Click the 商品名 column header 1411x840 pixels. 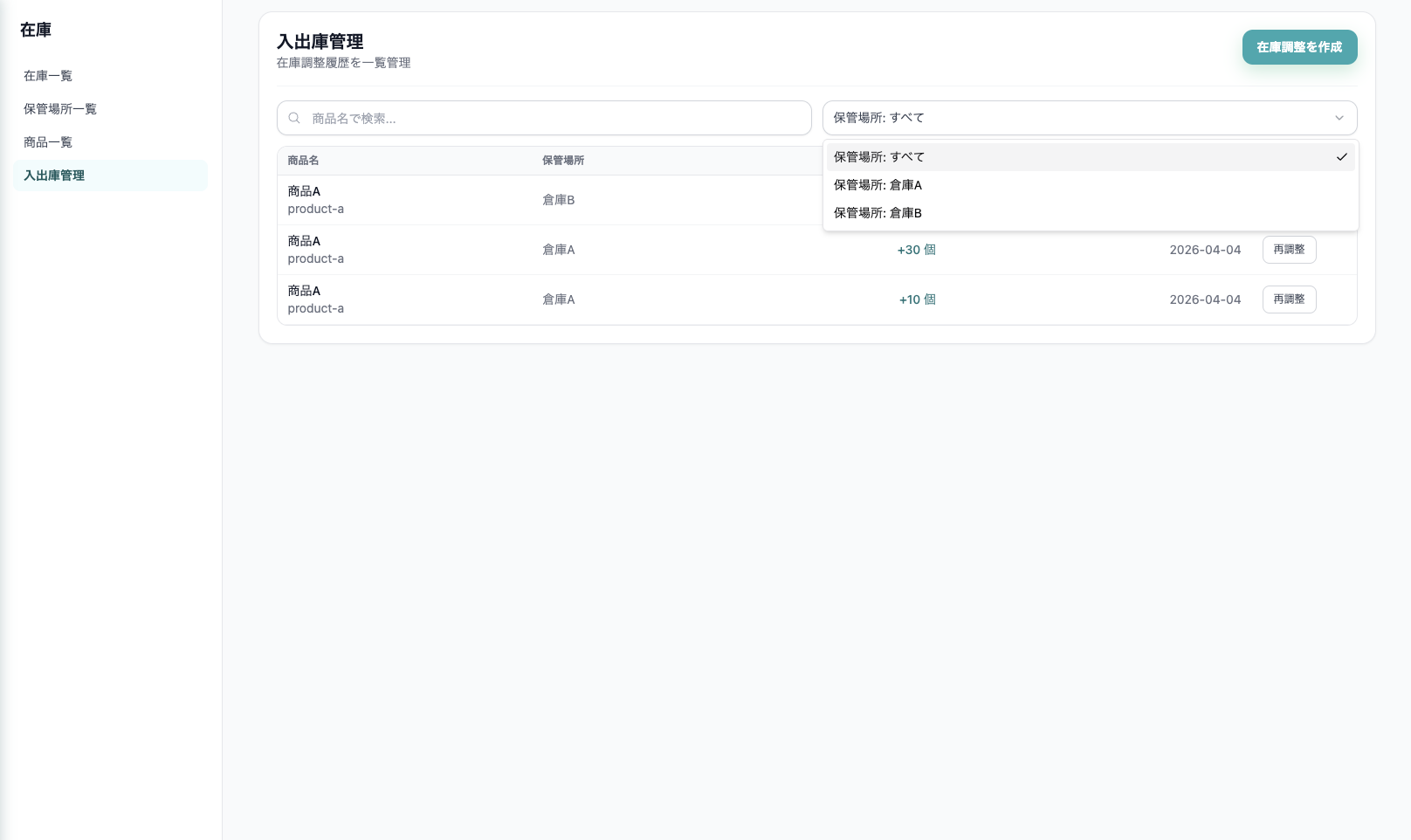click(303, 161)
